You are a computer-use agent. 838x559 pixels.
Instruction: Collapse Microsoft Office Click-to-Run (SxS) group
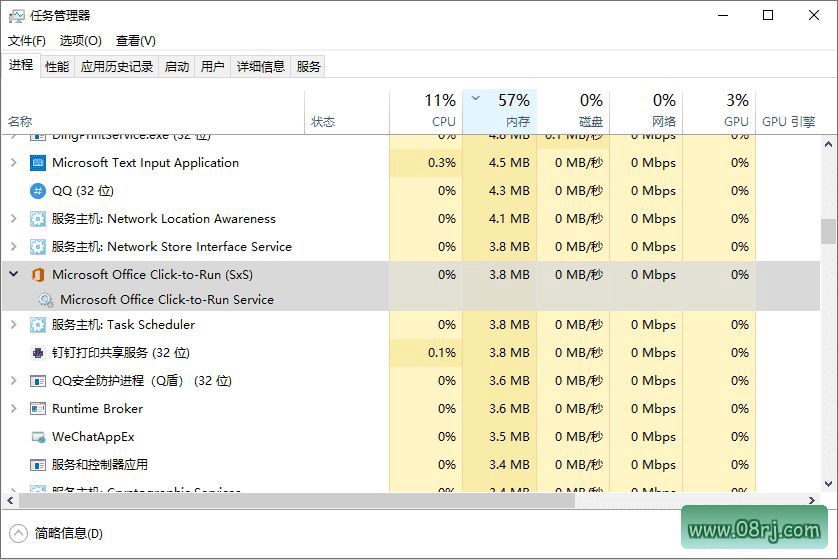pyautogui.click(x=14, y=274)
